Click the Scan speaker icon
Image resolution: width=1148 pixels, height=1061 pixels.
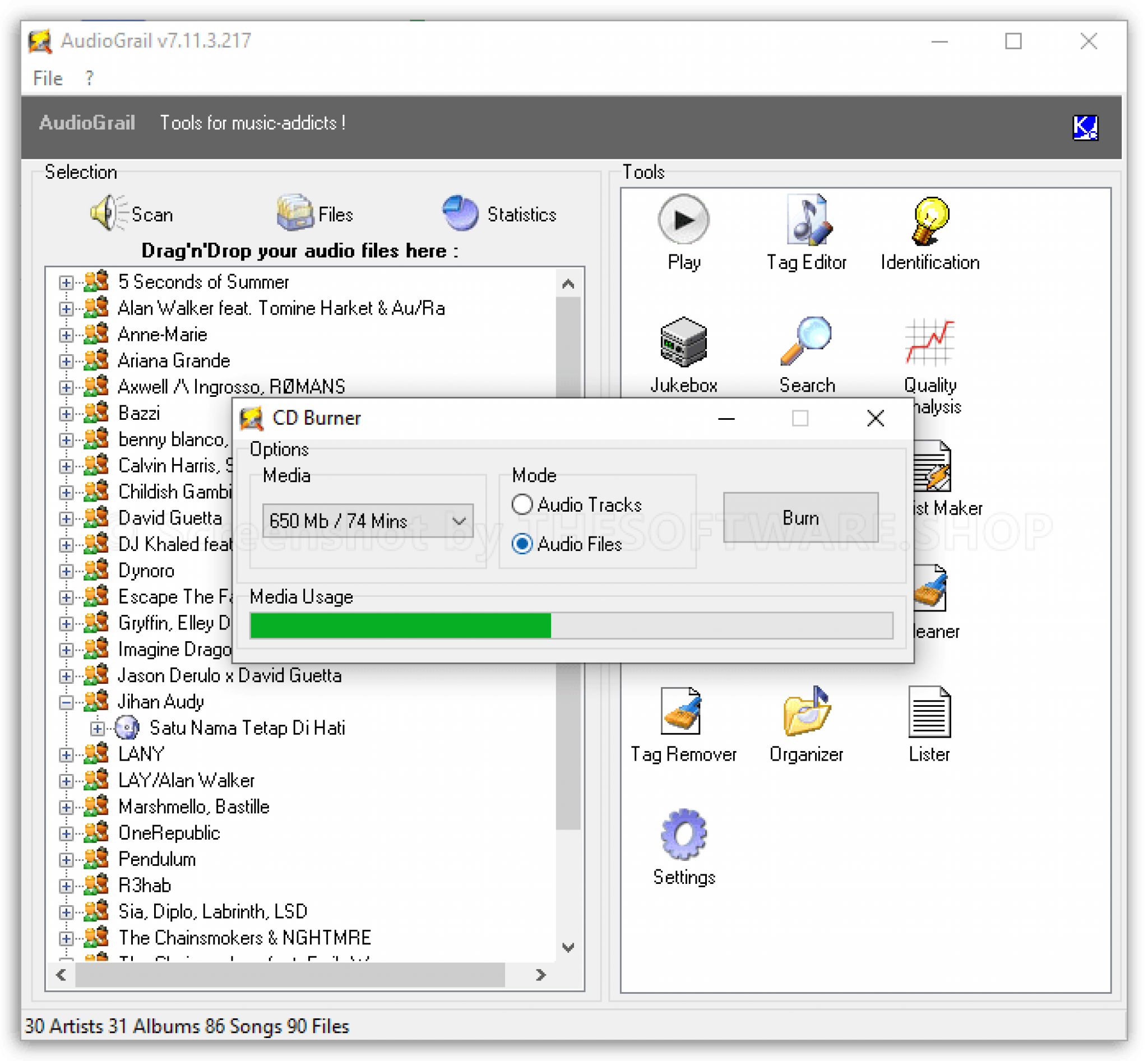coord(108,213)
